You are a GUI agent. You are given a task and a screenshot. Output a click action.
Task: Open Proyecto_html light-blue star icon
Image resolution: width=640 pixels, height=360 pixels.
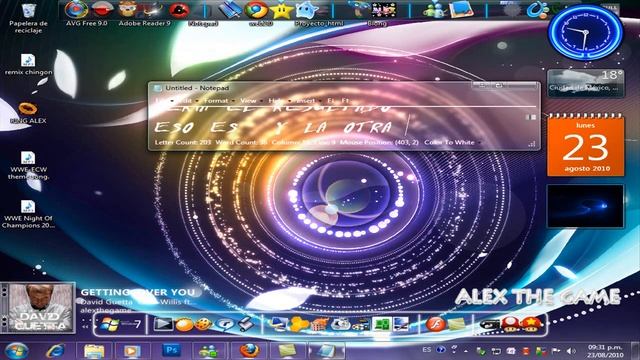tap(307, 10)
